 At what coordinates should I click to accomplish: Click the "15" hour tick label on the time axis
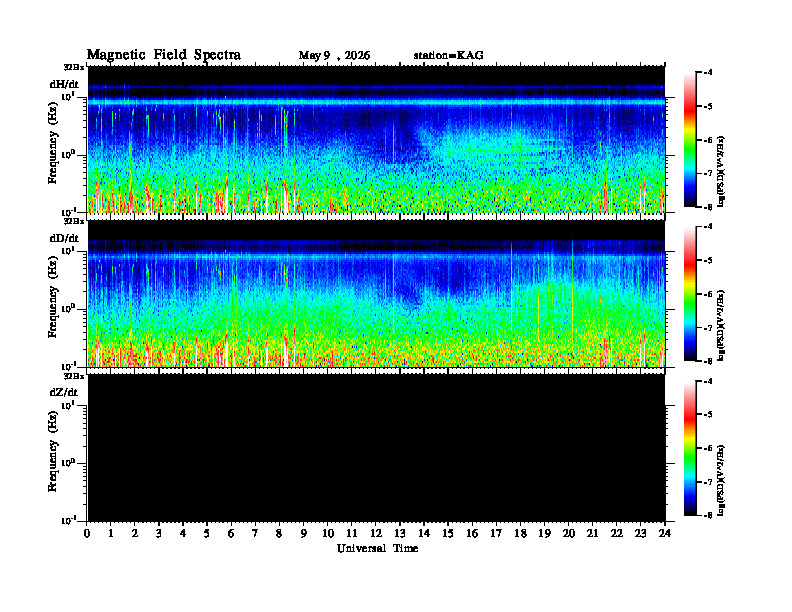(x=448, y=534)
